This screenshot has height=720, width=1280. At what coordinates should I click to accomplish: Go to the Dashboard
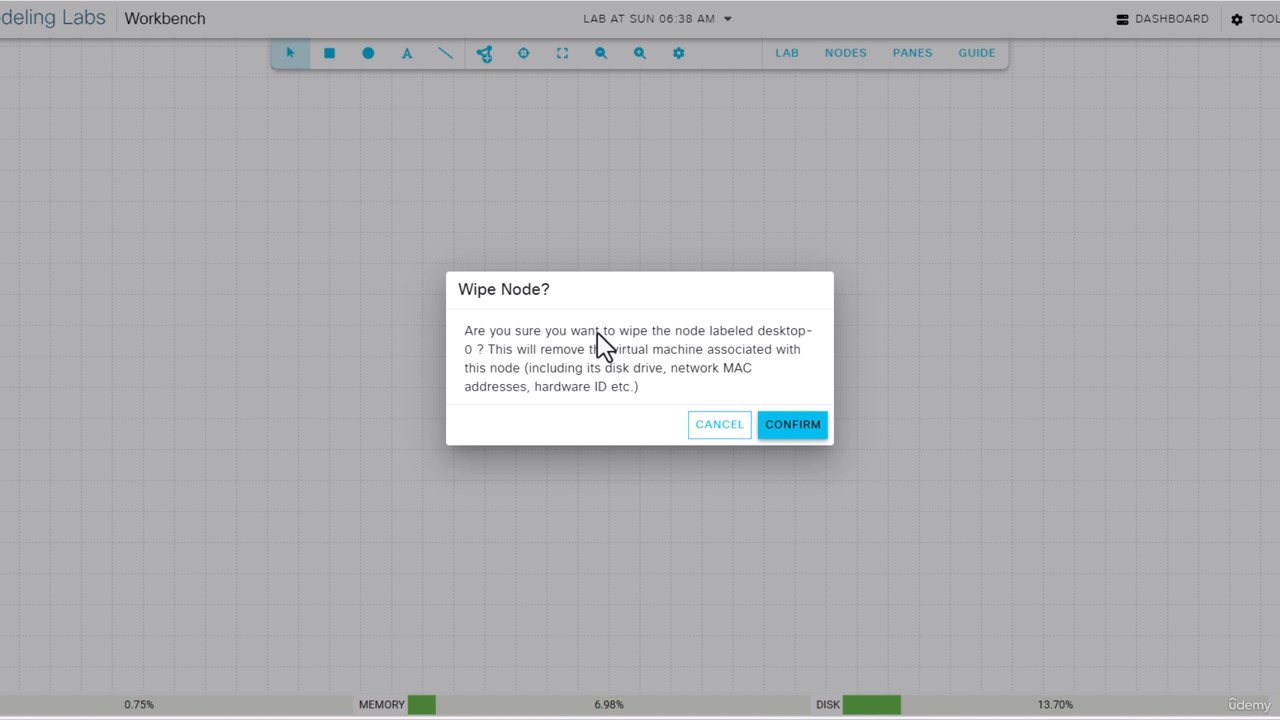[1163, 19]
